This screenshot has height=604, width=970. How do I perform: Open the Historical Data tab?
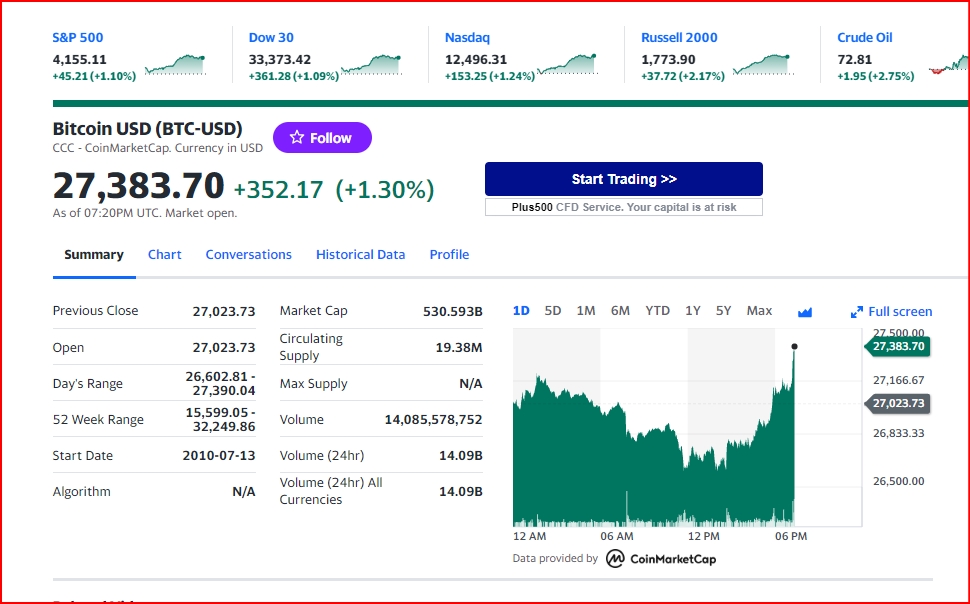click(x=361, y=255)
